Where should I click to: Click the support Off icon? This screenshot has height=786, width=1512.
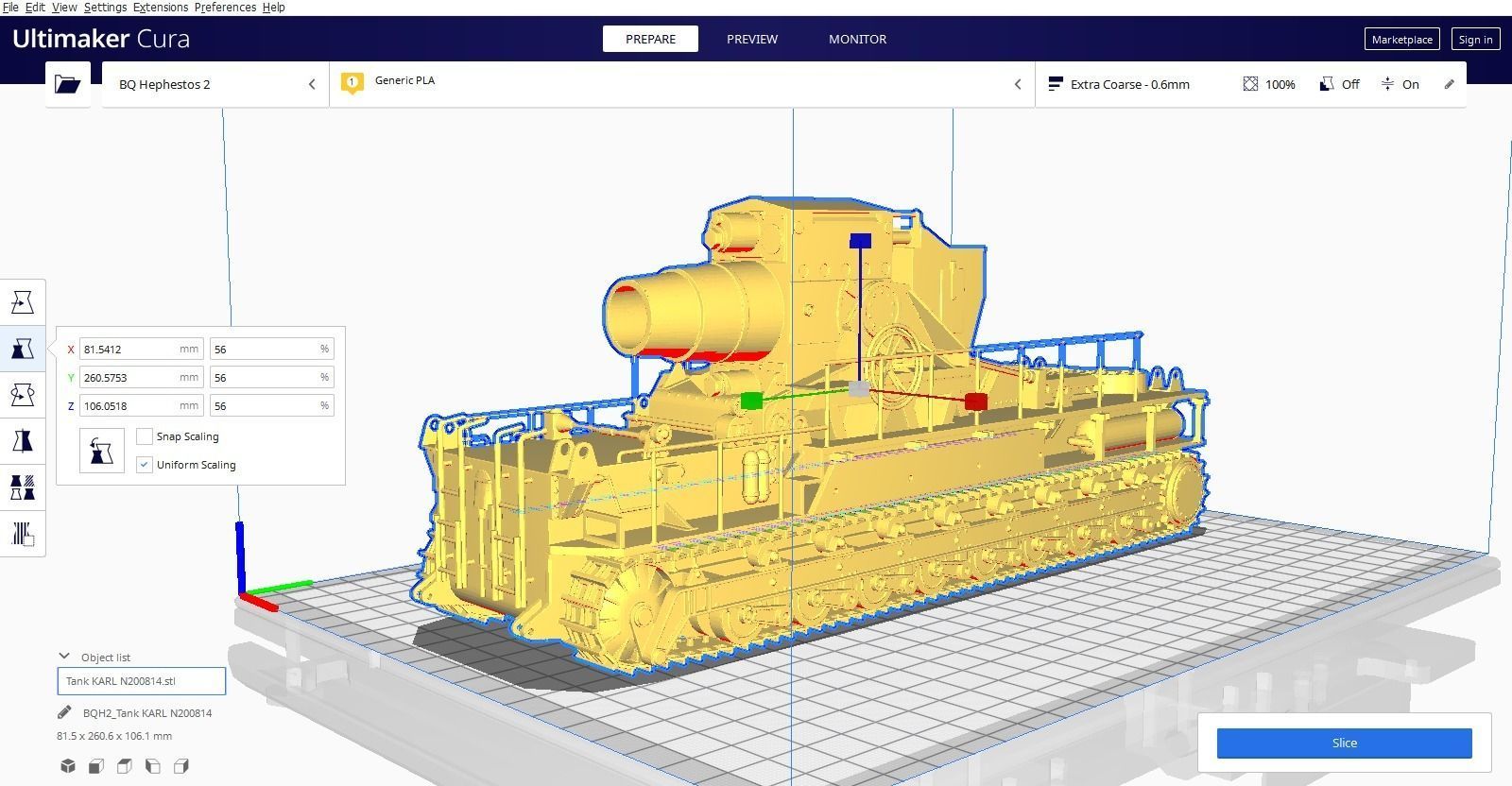click(x=1327, y=84)
